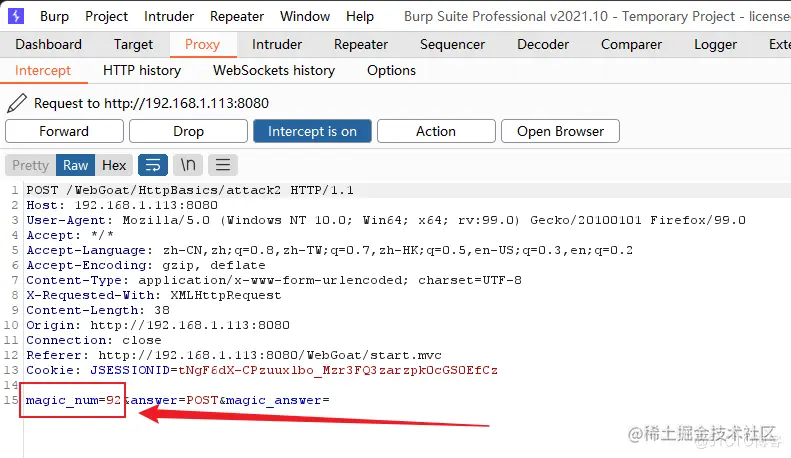Image resolution: width=791 pixels, height=458 pixels.
Task: Click the Connection: close line
Action: pos(94,340)
